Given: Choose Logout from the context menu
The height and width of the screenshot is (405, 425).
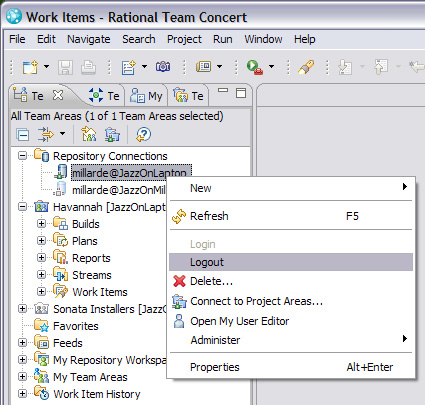Looking at the screenshot, I should (291, 262).
